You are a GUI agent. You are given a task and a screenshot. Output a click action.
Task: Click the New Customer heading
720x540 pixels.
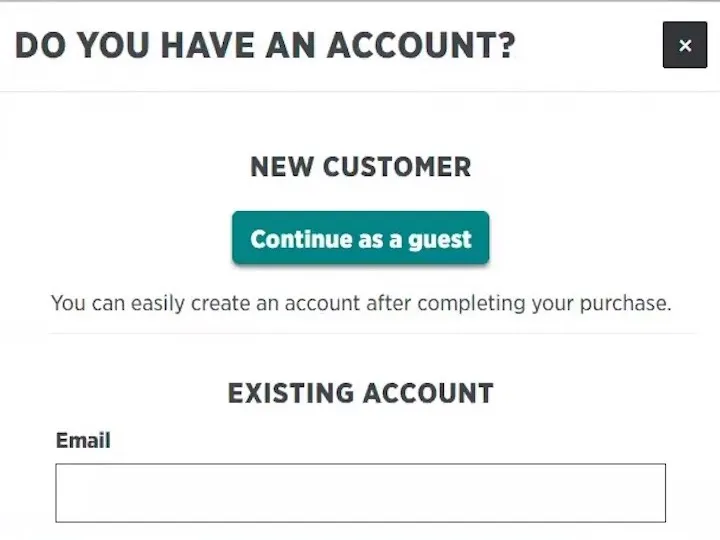coord(360,167)
